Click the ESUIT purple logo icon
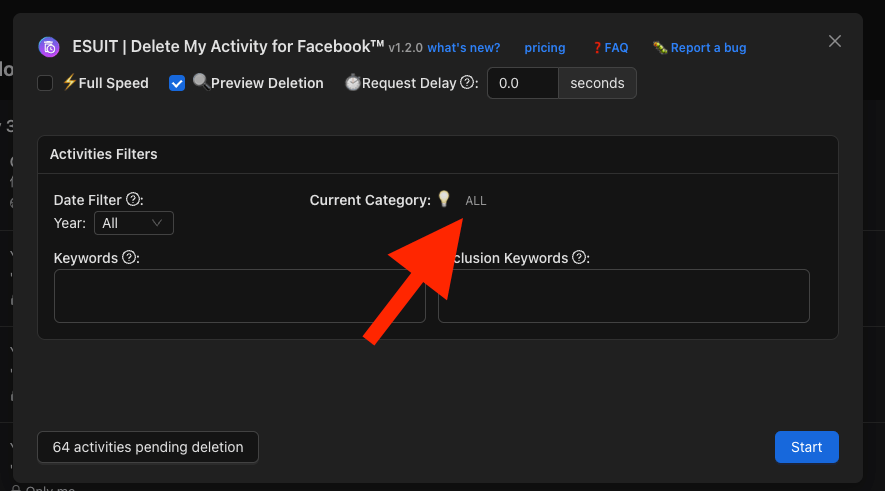The width and height of the screenshot is (885, 491). [x=49, y=47]
